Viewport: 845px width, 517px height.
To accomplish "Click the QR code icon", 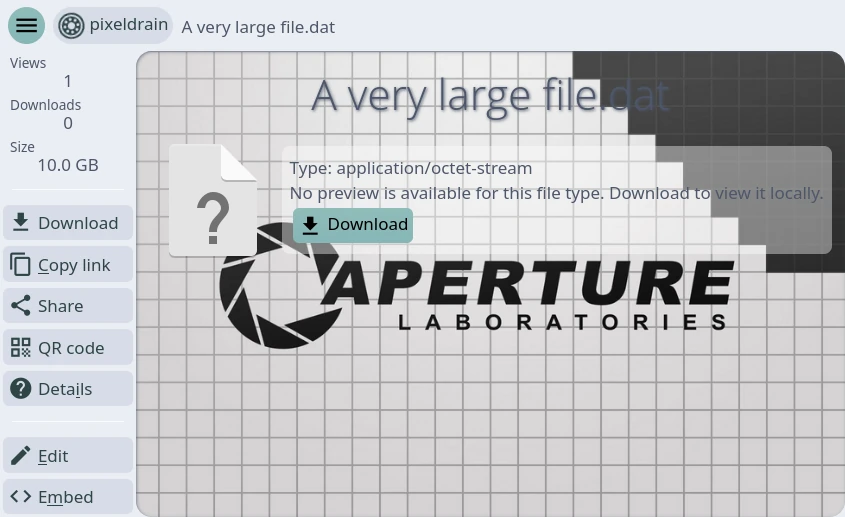I will (21, 348).
